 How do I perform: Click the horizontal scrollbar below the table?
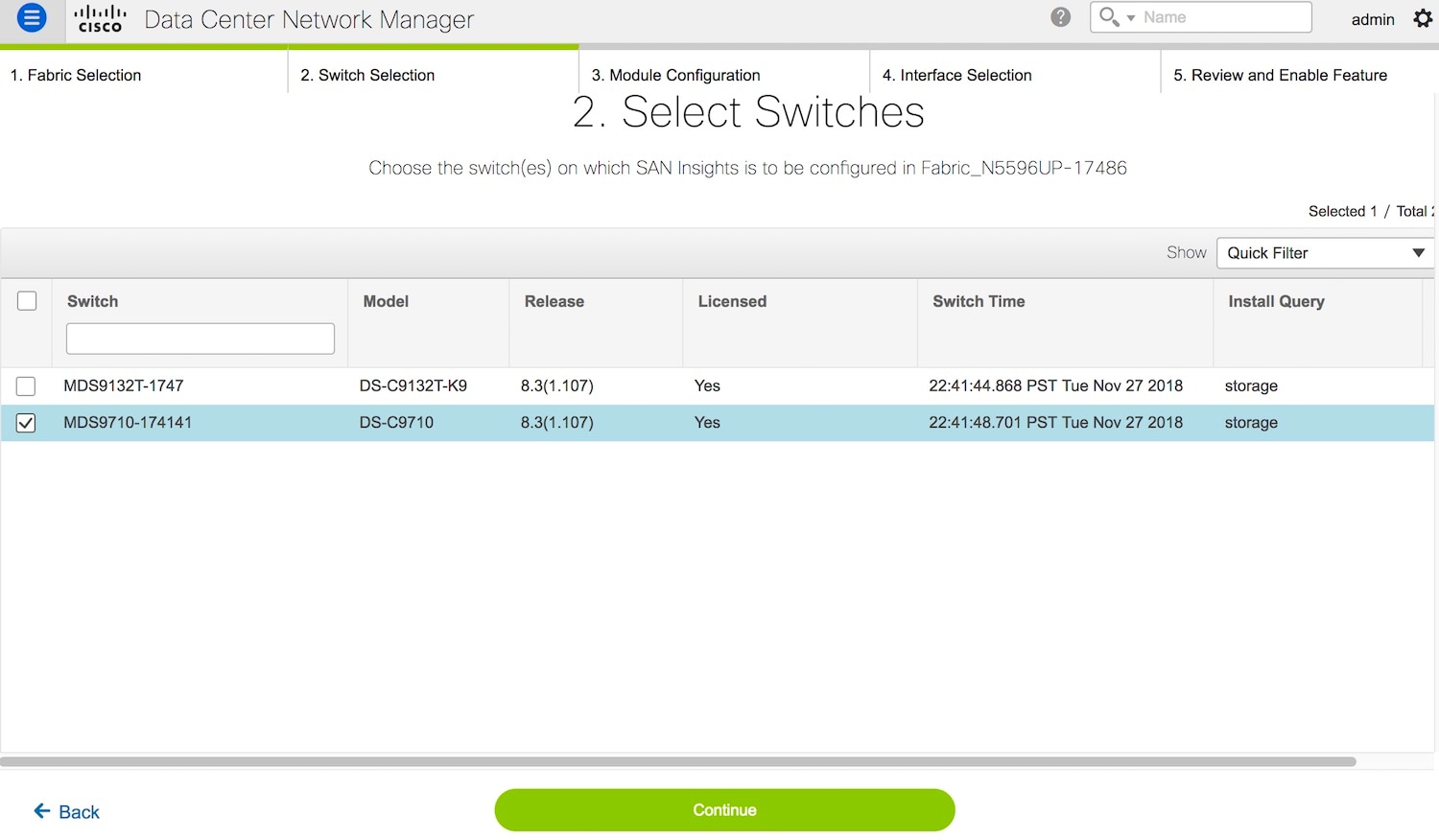pyautogui.click(x=678, y=762)
